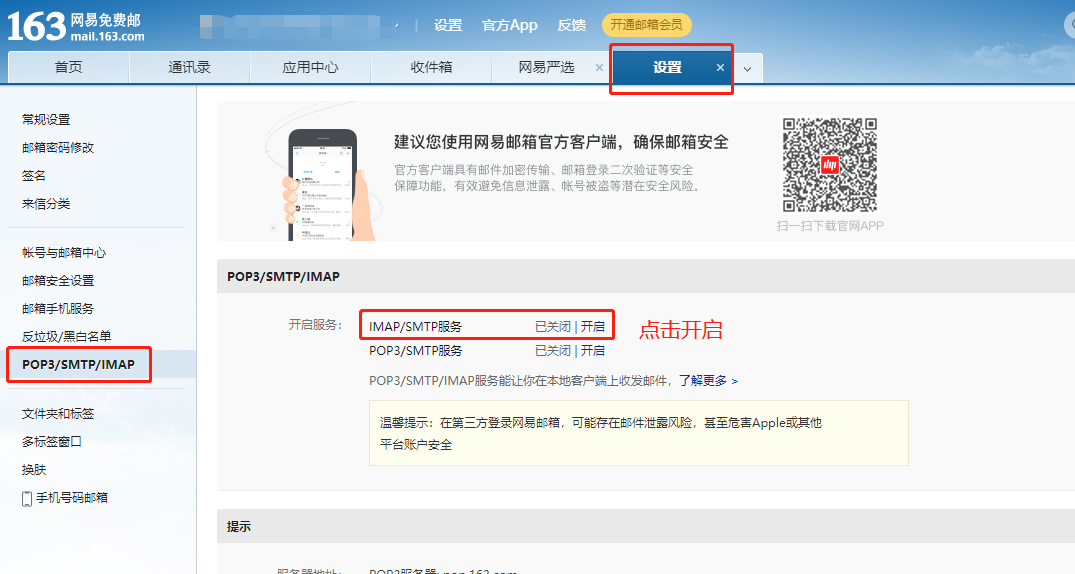This screenshot has width=1075, height=574.
Task: Open the 首页 tab
Action: coord(69,67)
